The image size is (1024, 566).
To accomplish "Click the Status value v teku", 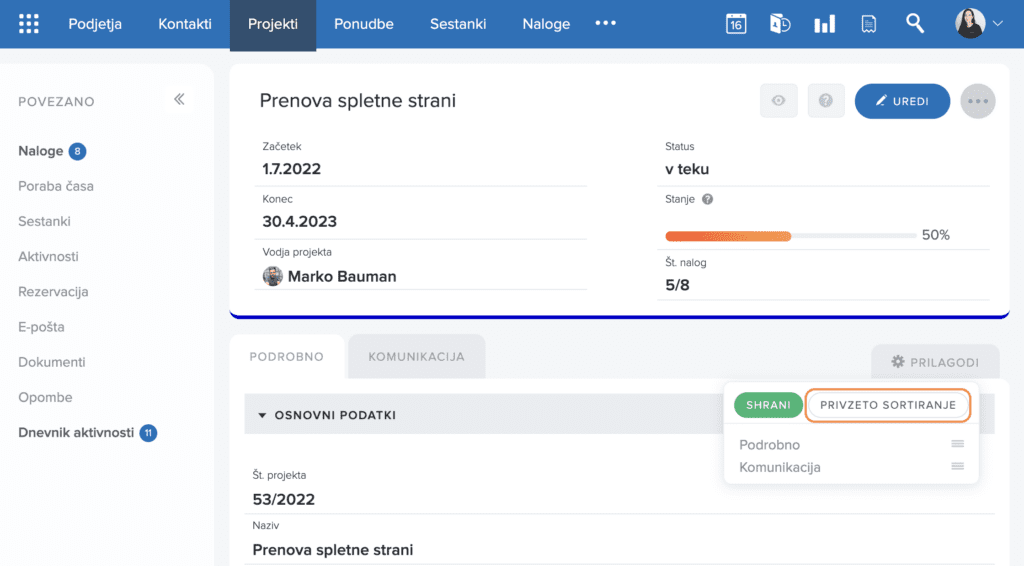I will click(x=686, y=169).
